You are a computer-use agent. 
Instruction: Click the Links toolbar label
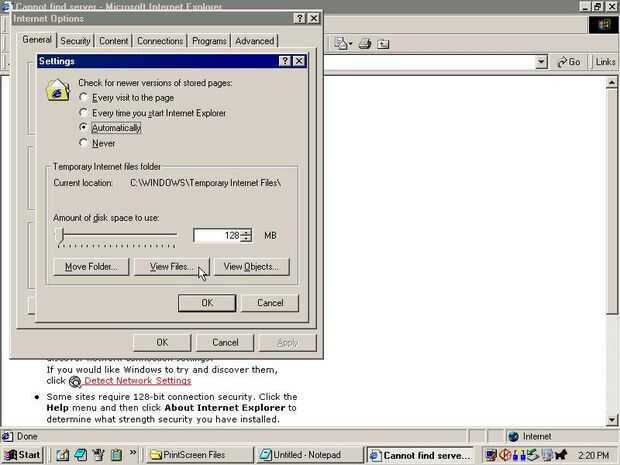[605, 62]
